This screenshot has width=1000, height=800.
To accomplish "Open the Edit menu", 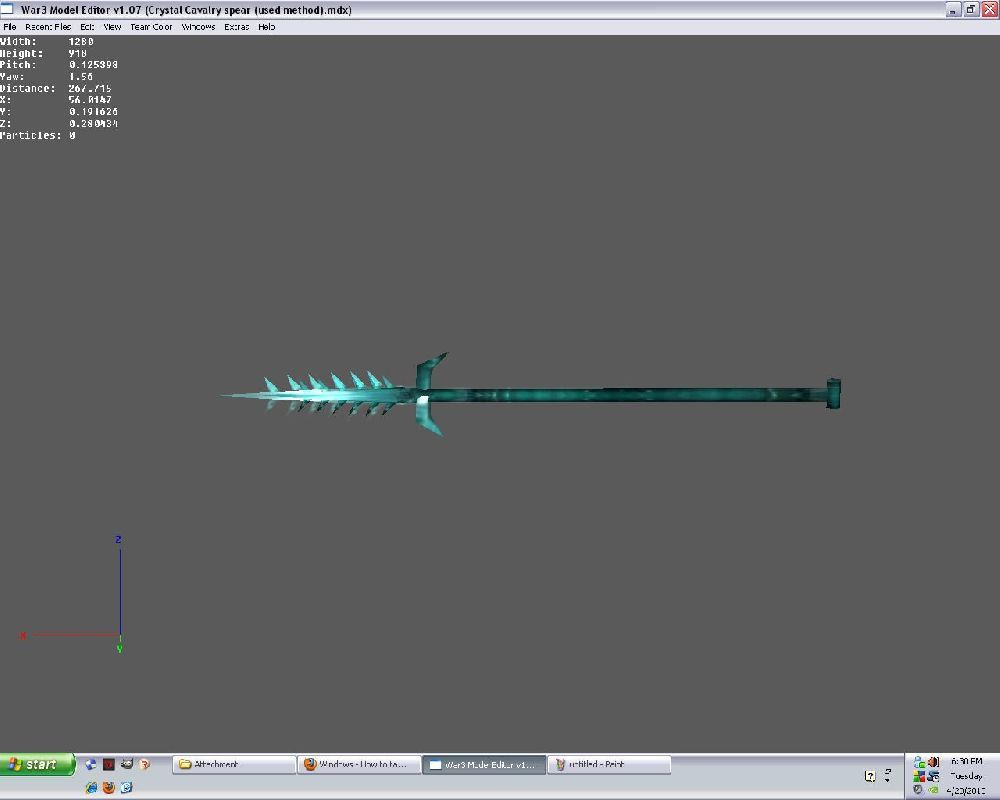I will tap(87, 27).
